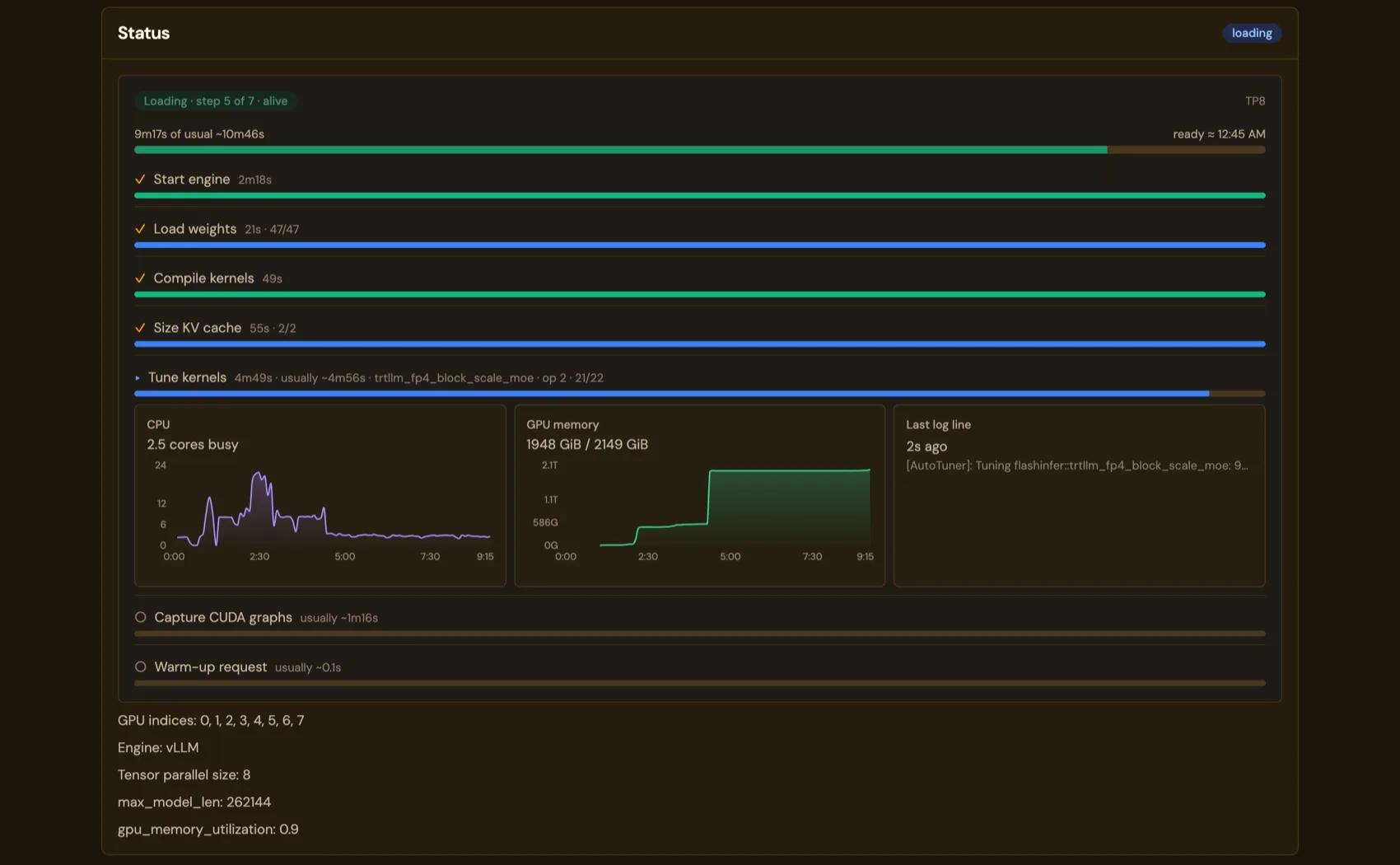Click the 'Load weights' step label
The image size is (1400, 865).
coord(195,229)
